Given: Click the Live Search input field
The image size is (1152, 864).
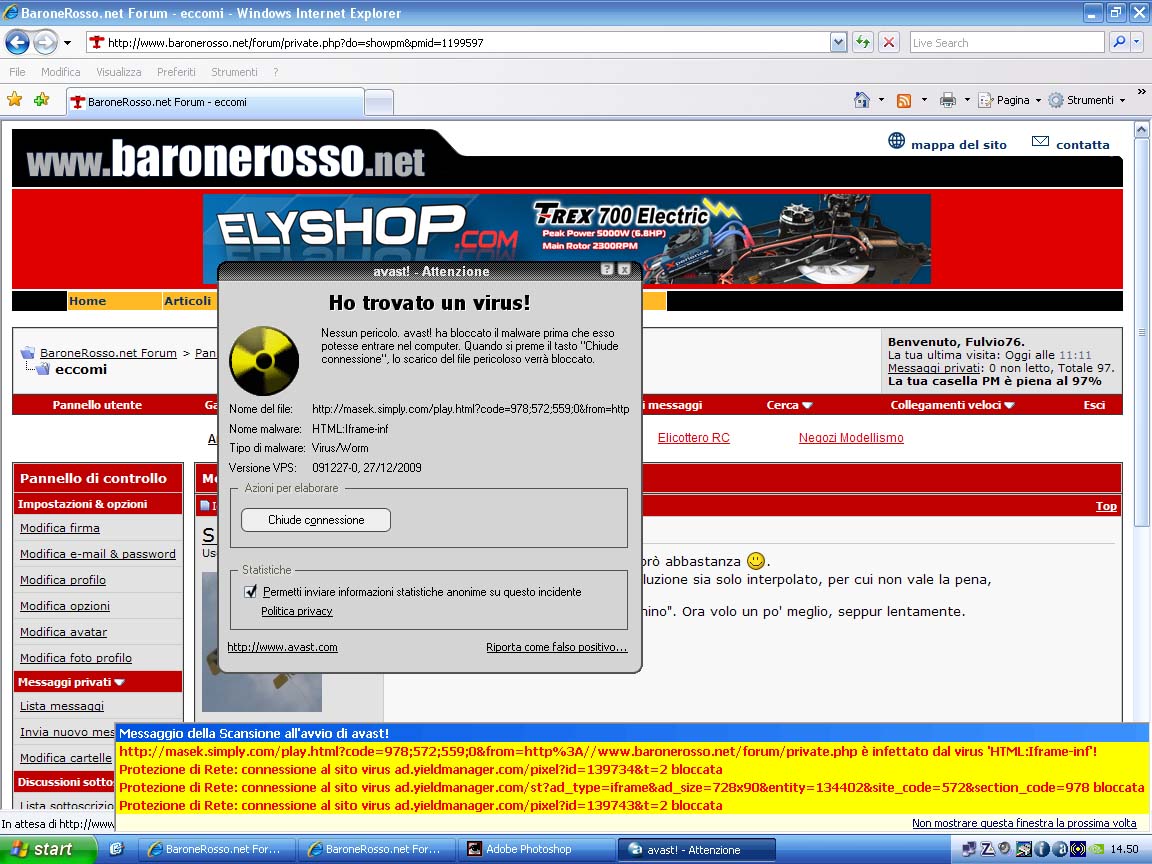Looking at the screenshot, I should point(1006,42).
